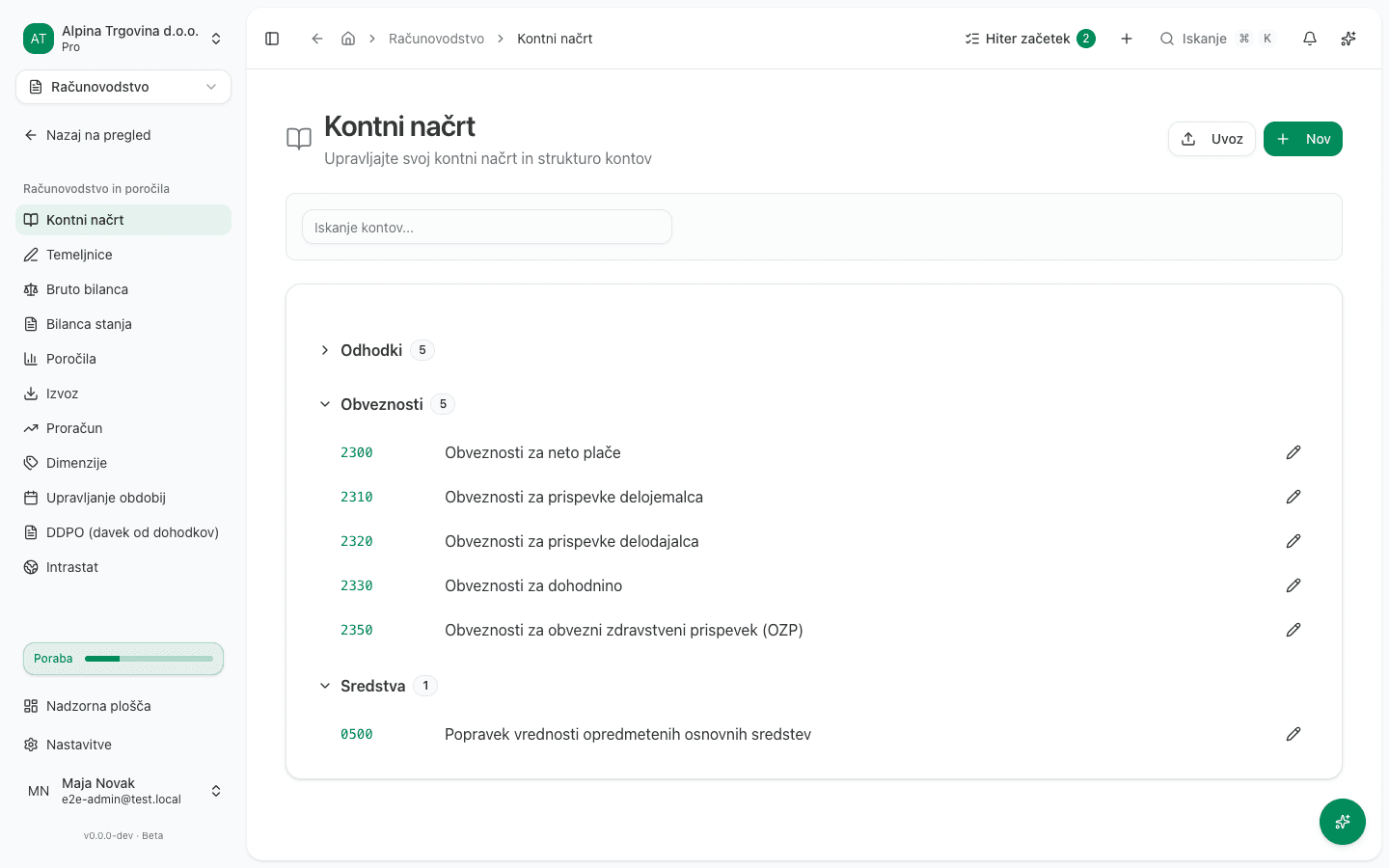This screenshot has width=1389, height=868.
Task: Open Bruto bilanca in sidebar
Action: (123, 289)
